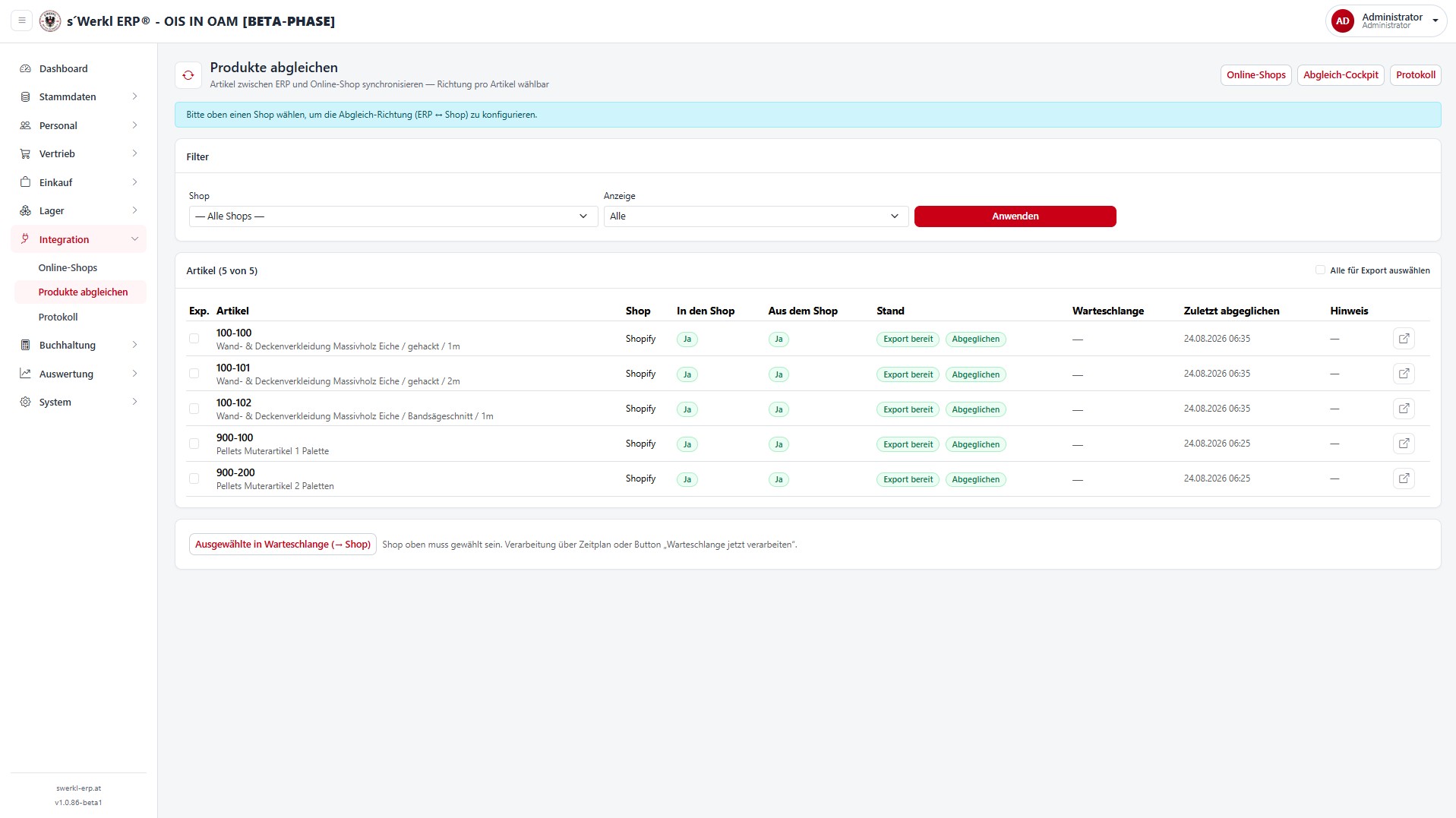This screenshot has width=1456, height=818.
Task: Click the Lager boxes icon
Action: (25, 210)
